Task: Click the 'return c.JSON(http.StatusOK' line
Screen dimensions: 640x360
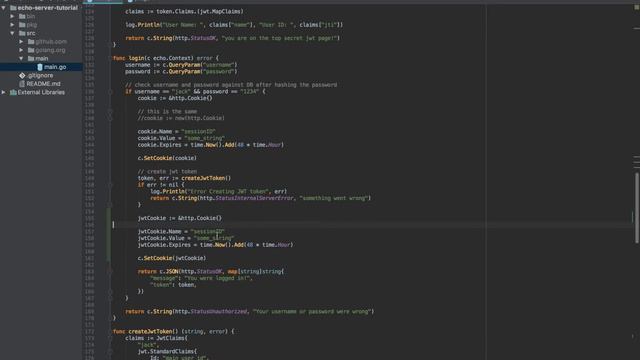Action: (211, 271)
